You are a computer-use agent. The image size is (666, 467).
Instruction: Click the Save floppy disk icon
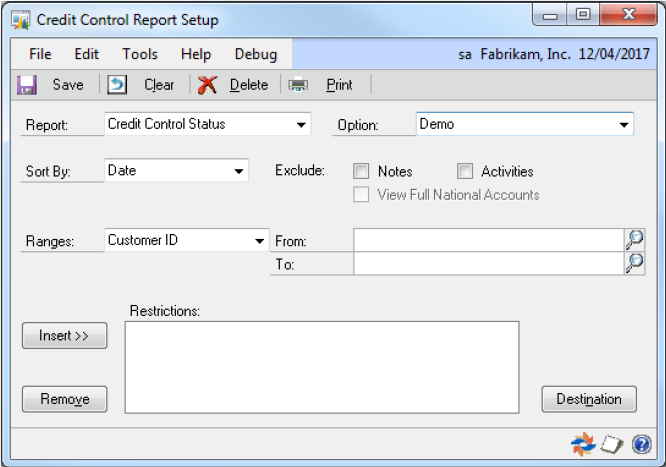click(x=27, y=85)
